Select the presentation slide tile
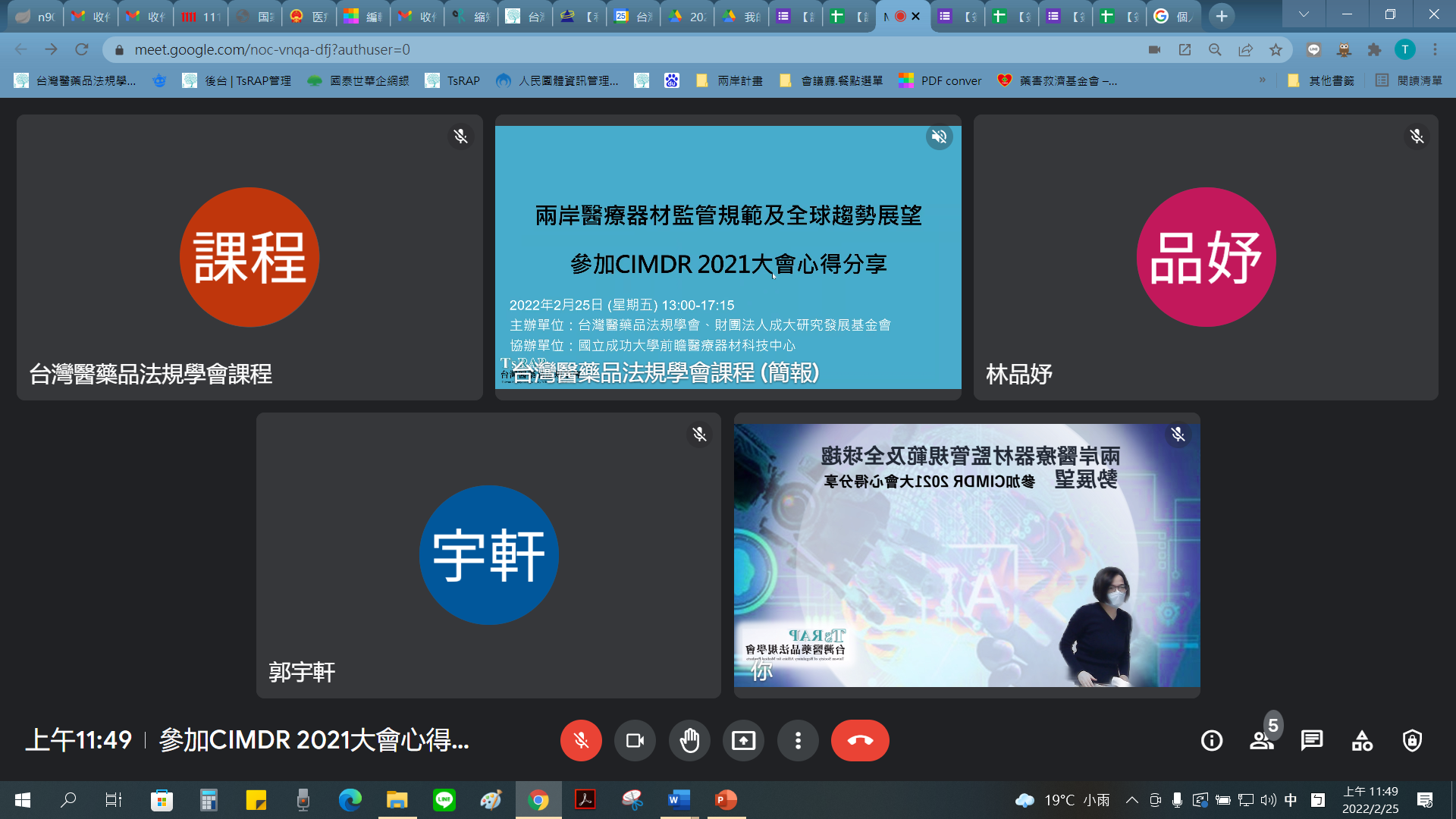This screenshot has height=819, width=1456. tap(728, 258)
